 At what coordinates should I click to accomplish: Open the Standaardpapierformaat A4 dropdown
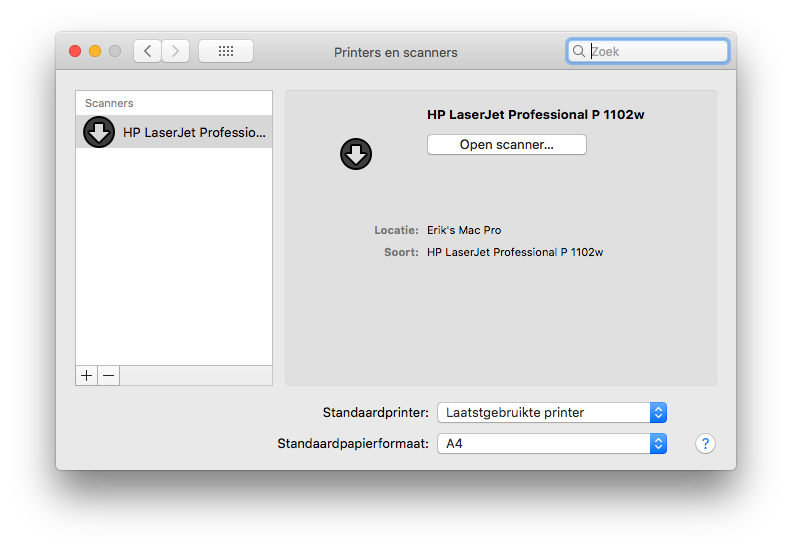coord(552,444)
